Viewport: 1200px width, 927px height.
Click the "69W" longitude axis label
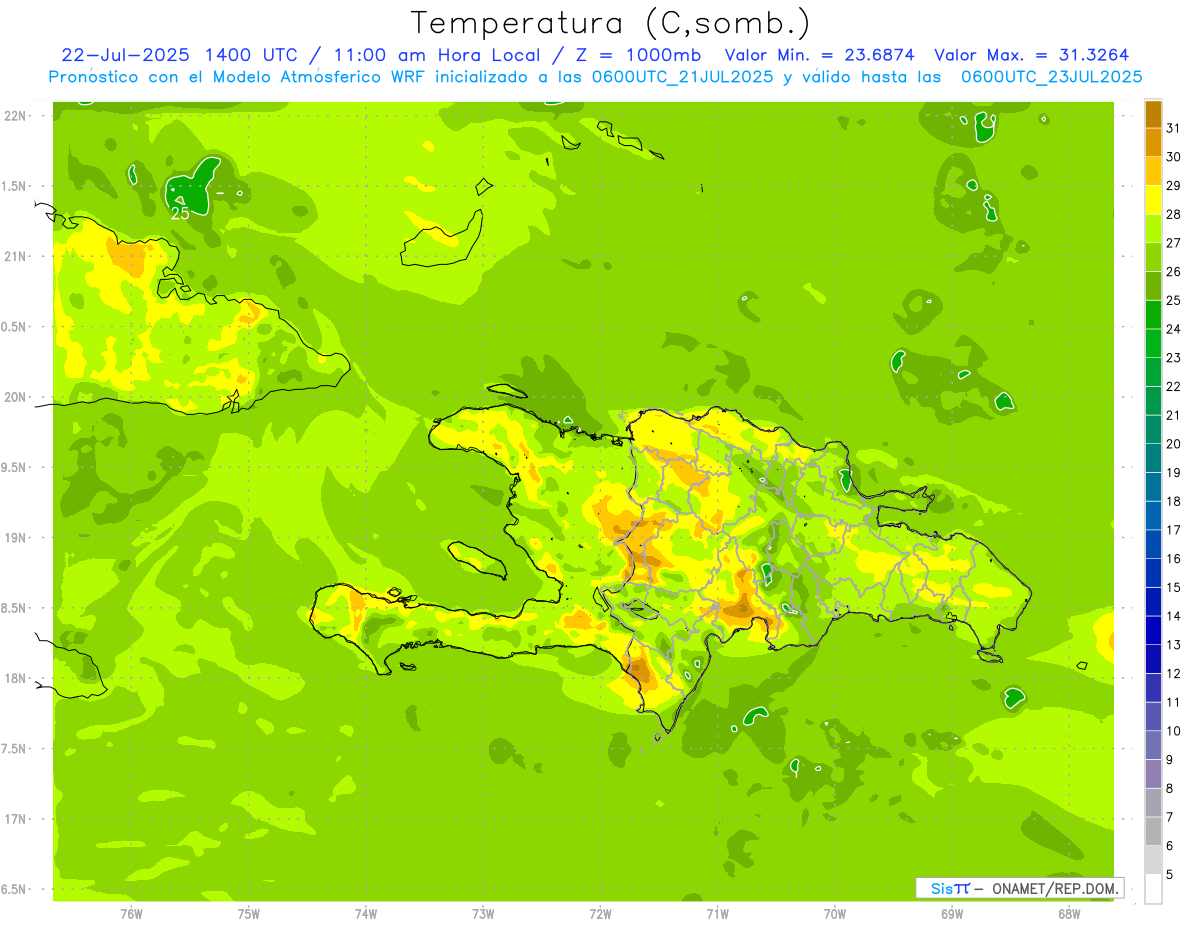coord(952,914)
